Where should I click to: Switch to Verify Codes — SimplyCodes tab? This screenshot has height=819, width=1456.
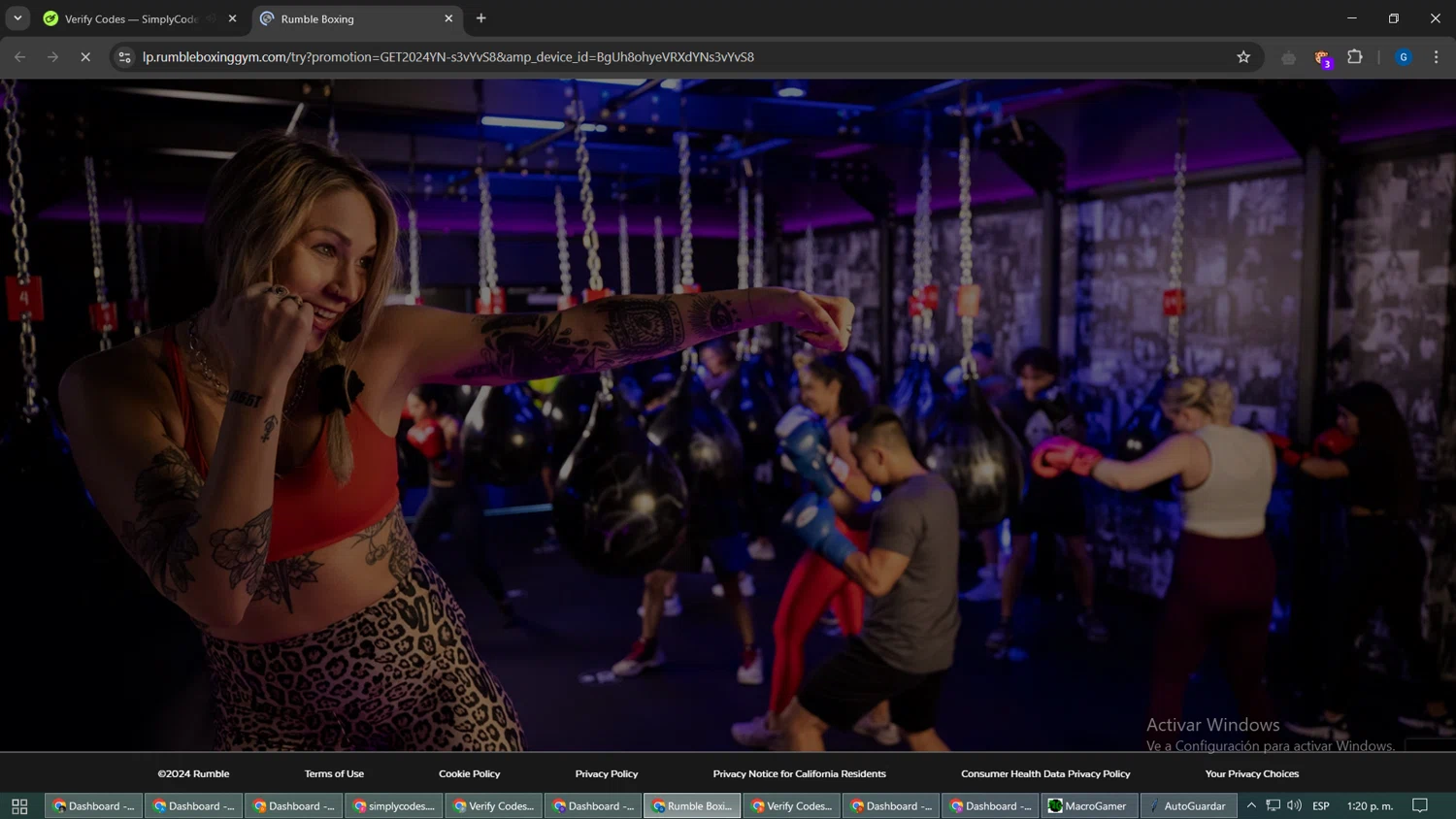coord(131,18)
